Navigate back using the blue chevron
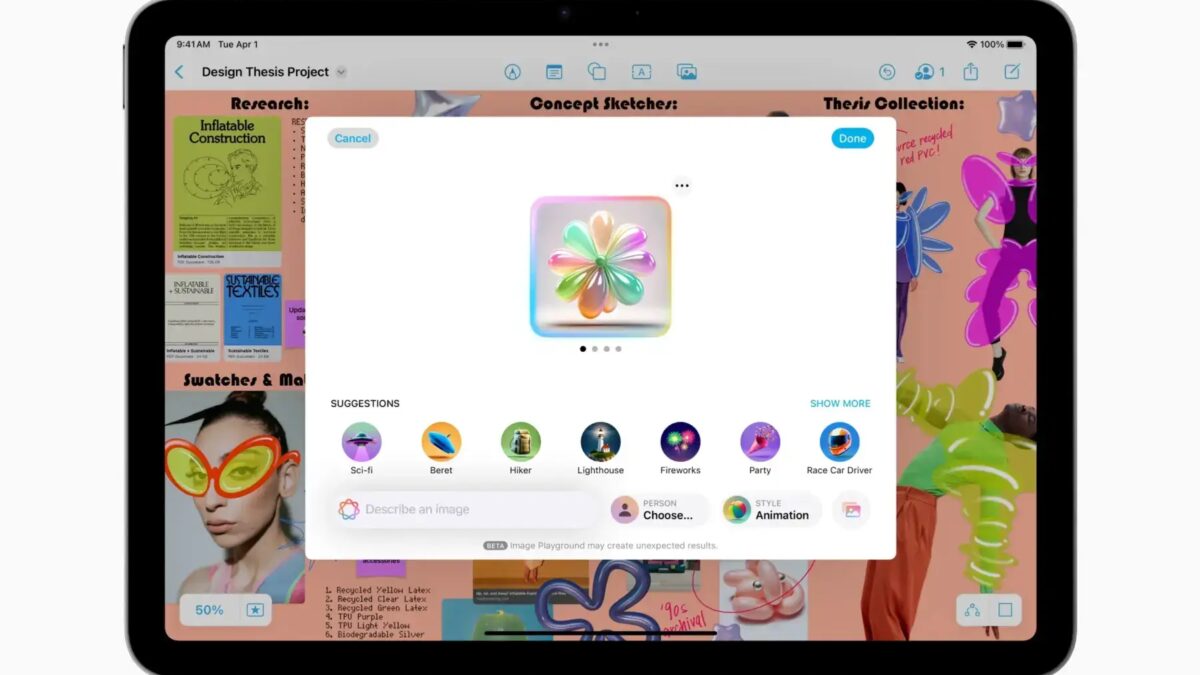 click(178, 71)
